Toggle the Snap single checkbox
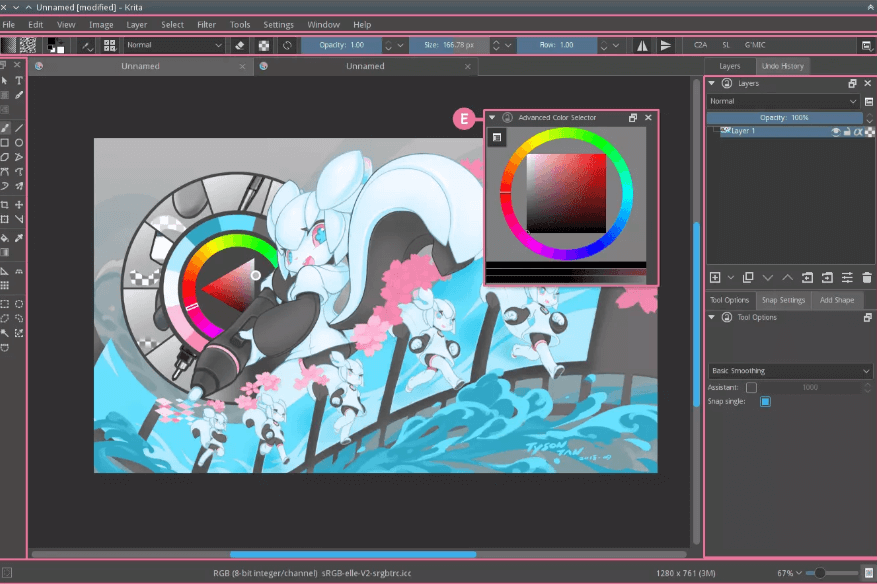This screenshot has width=877, height=584. (x=764, y=401)
